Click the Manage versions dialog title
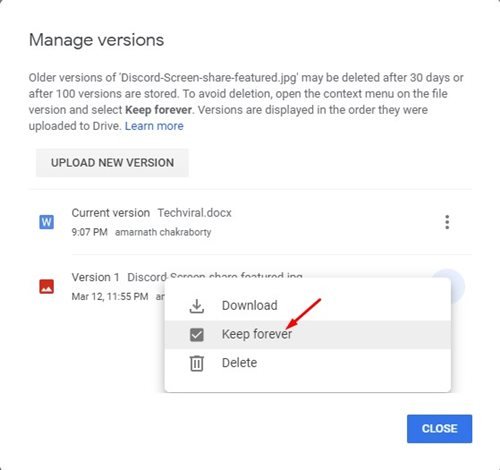 click(x=96, y=40)
